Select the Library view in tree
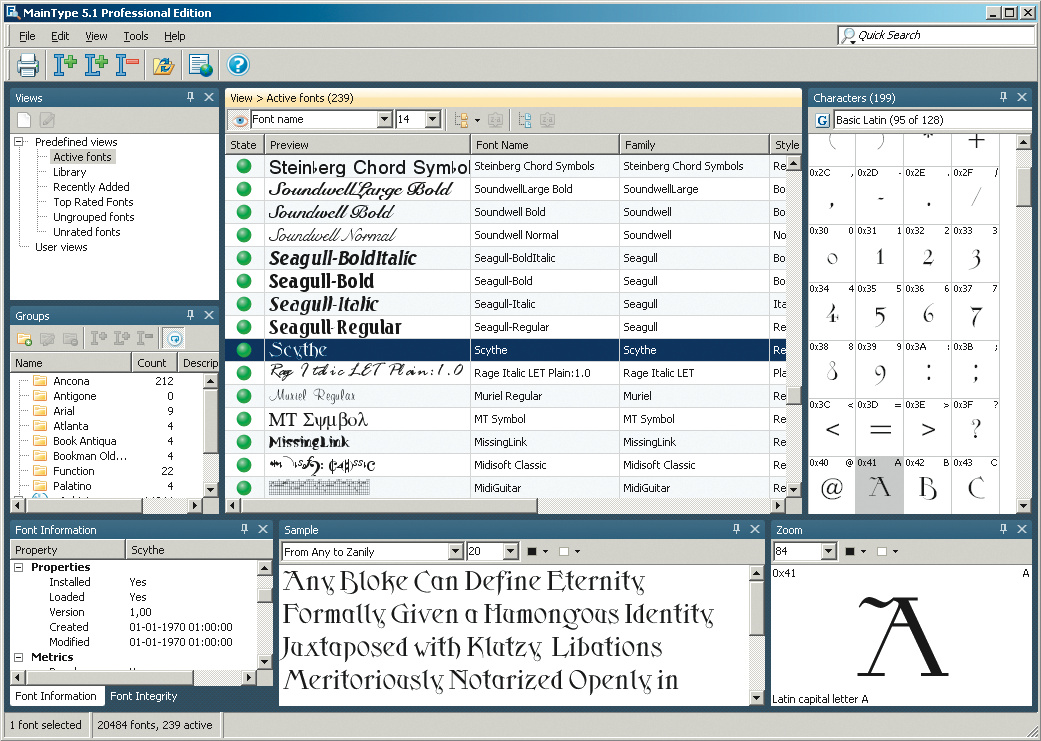Screen dimensions: 1041x741 coord(70,172)
